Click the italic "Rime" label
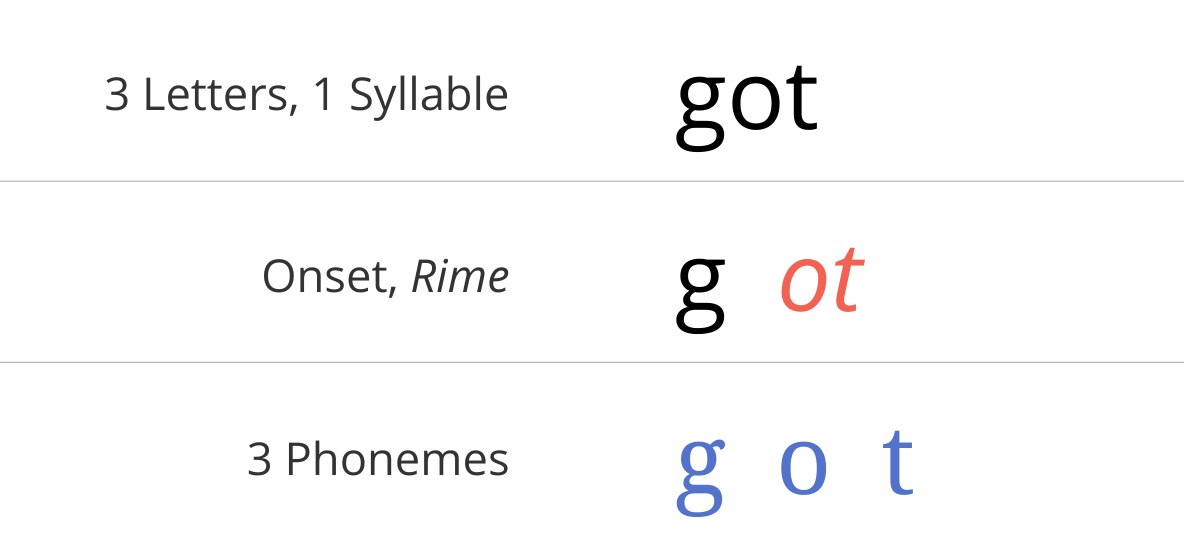Screen dimensions: 1184x549 [x=460, y=276]
